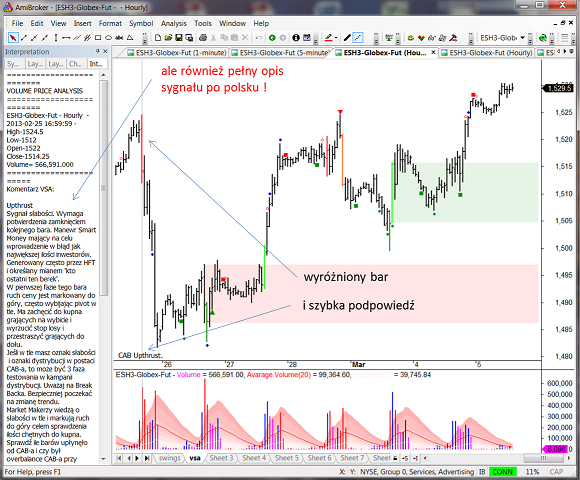
Task: Switch to the Sy... panel tab
Action: coord(14,64)
